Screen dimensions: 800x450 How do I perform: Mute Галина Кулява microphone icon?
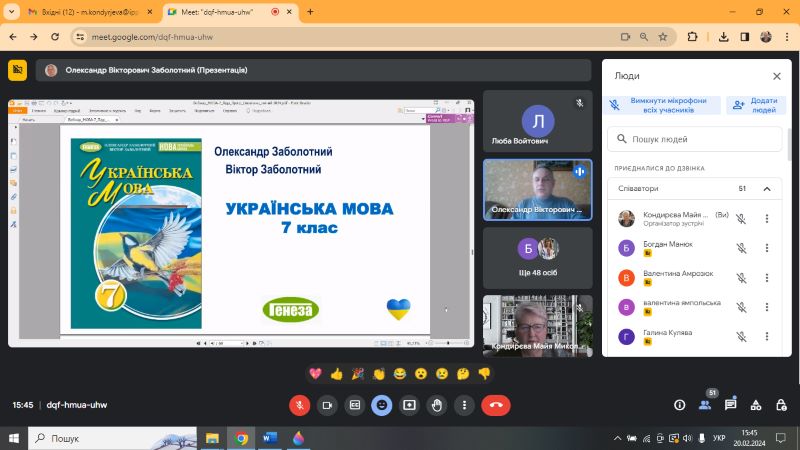[x=741, y=336]
